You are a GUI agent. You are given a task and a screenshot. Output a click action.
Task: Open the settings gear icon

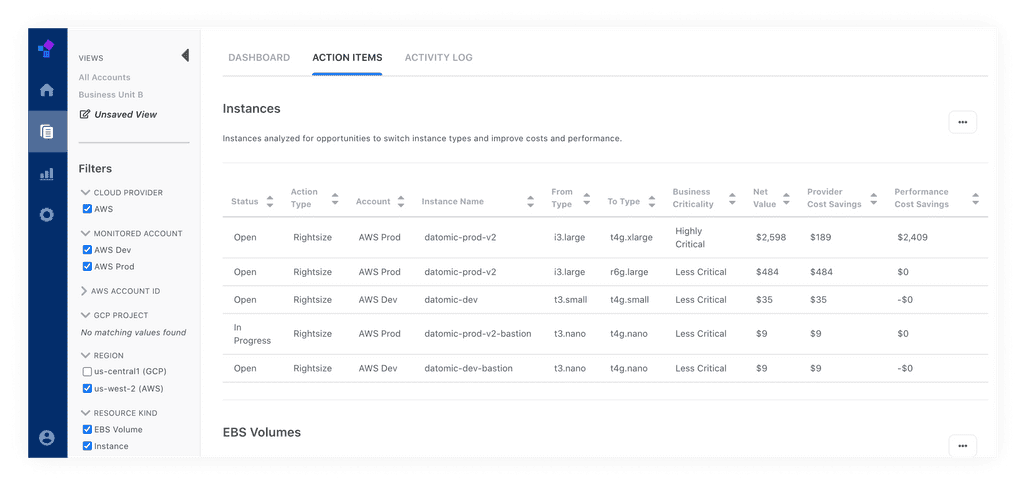point(46,214)
